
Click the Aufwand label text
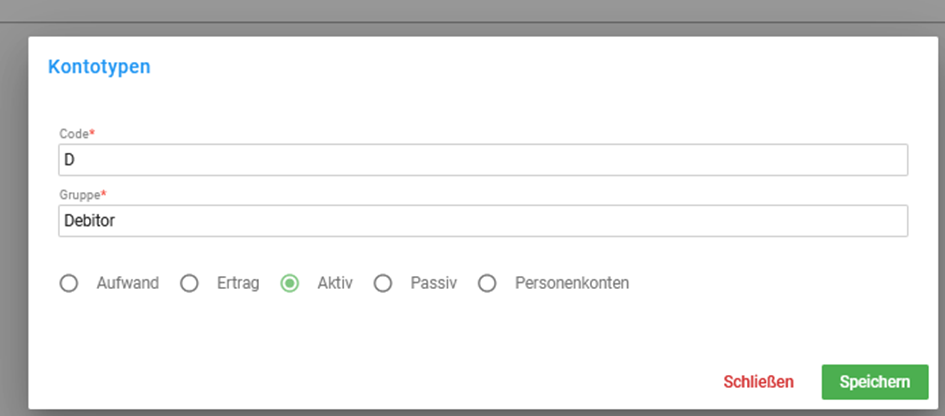(128, 283)
